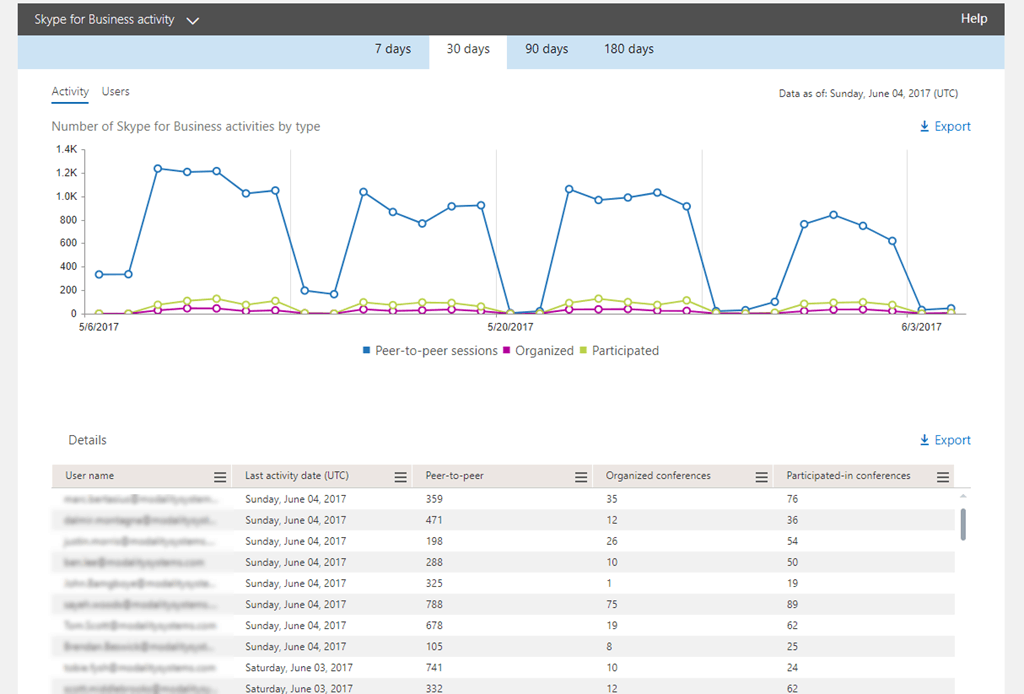Click the Details table scrollbar thumb
Viewport: 1024px width, 694px height.
point(963,523)
